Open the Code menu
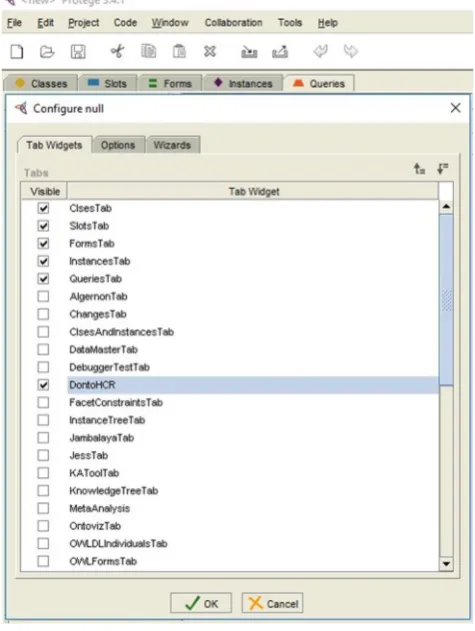The height and width of the screenshot is (631, 475). coord(125,23)
